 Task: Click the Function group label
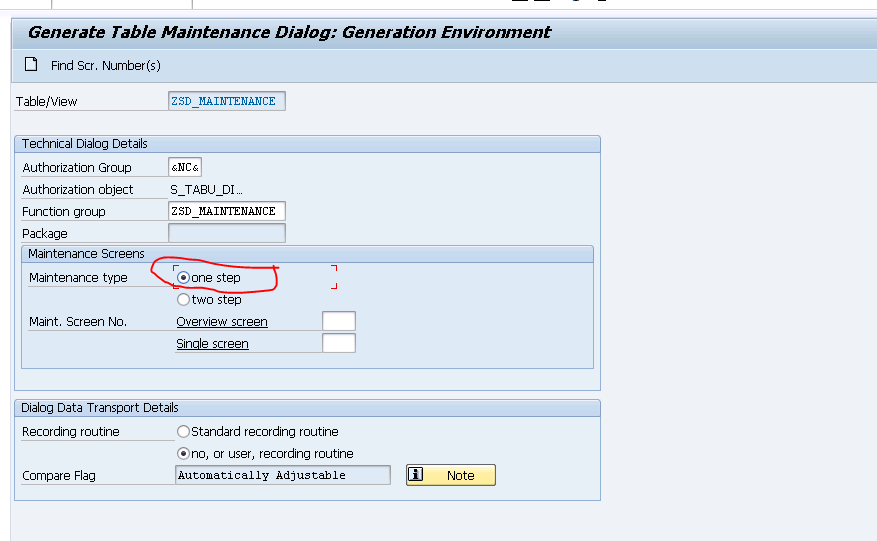tap(64, 211)
